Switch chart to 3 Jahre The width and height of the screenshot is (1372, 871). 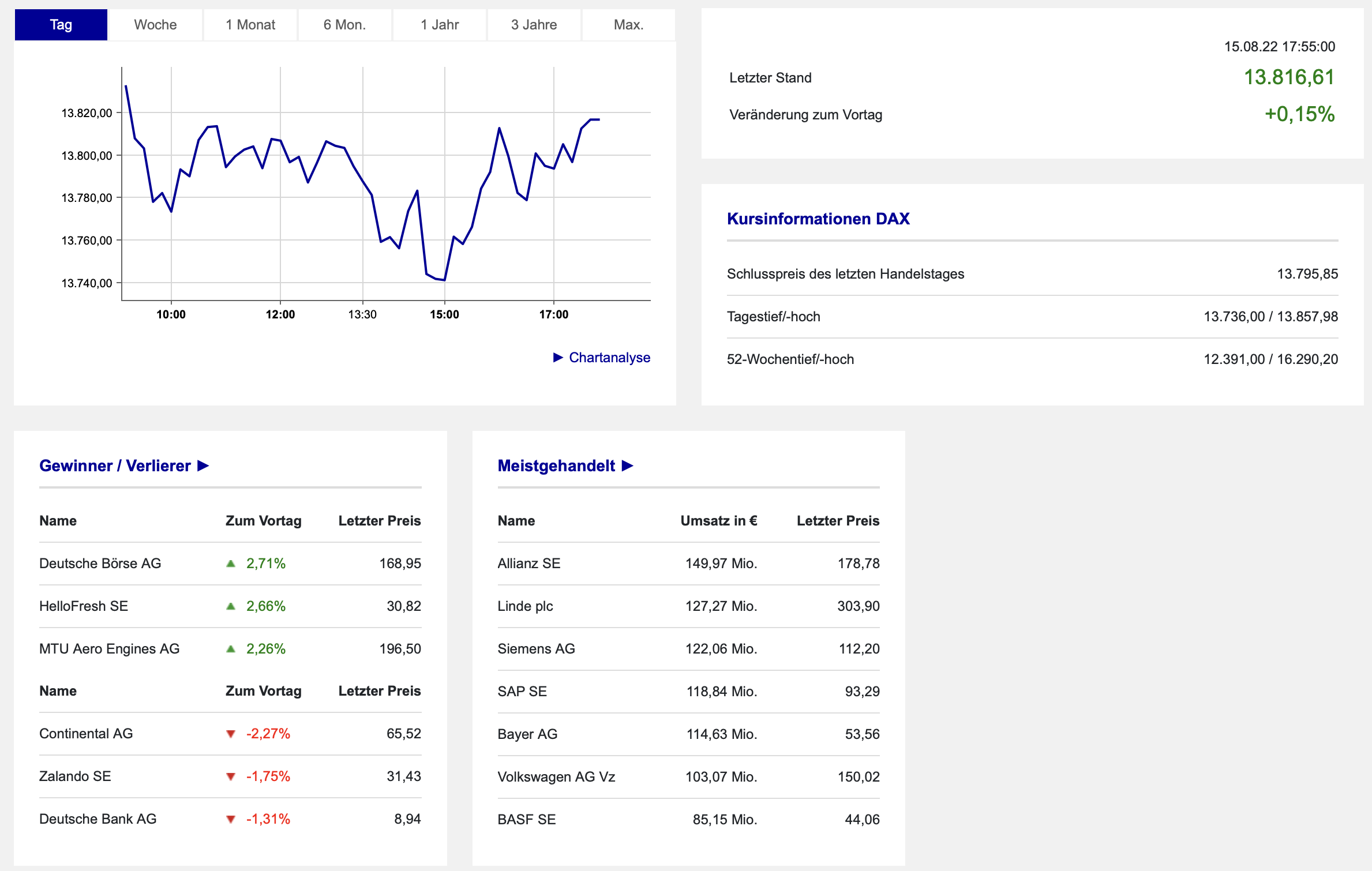[534, 25]
